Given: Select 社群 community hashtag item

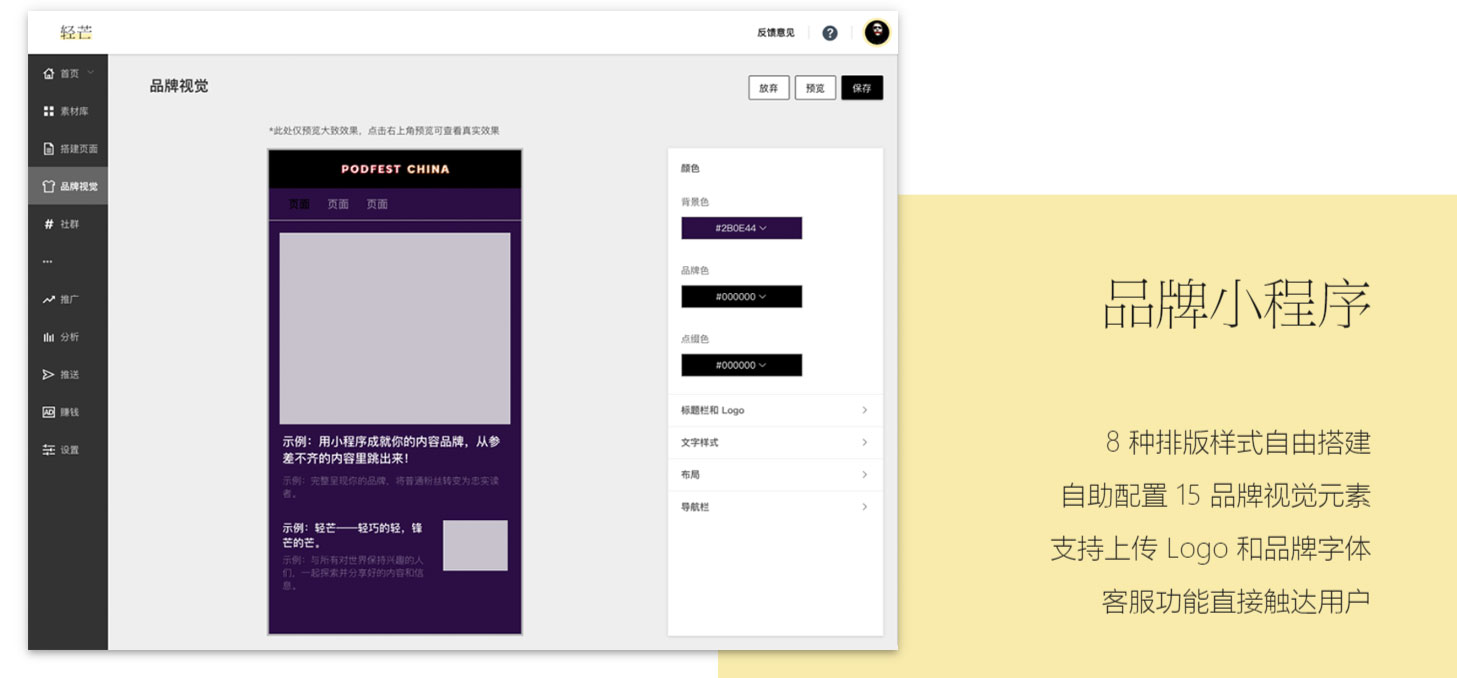Looking at the screenshot, I should pyautogui.click(x=62, y=224).
